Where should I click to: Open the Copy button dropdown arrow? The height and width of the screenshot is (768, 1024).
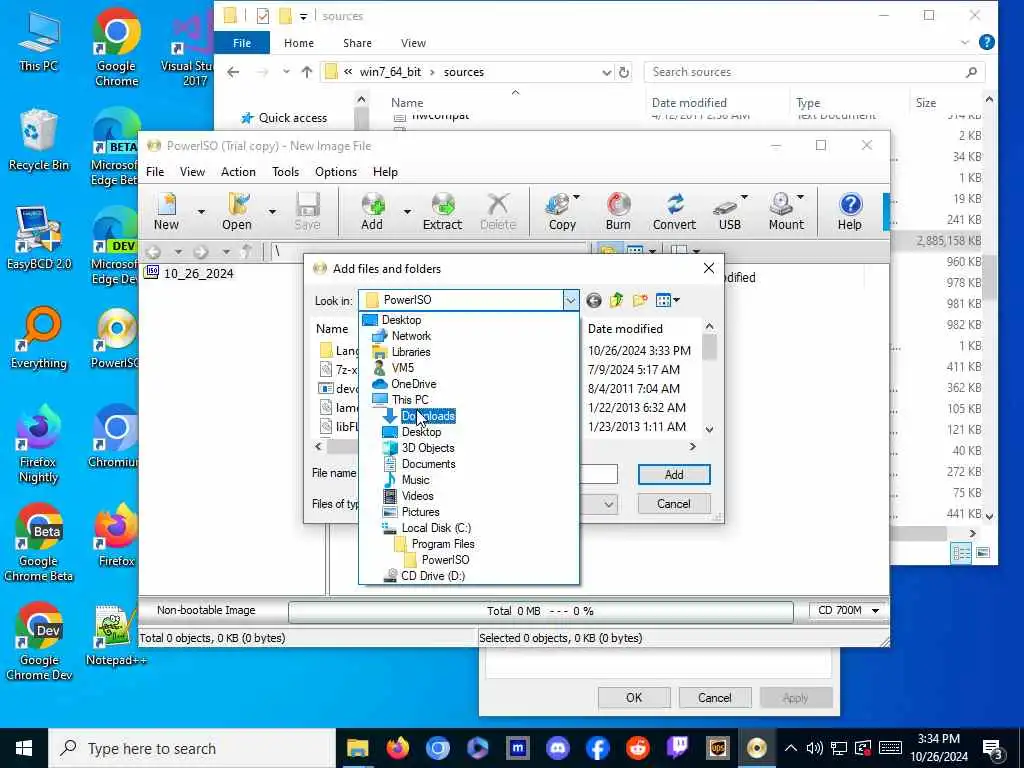pyautogui.click(x=576, y=197)
